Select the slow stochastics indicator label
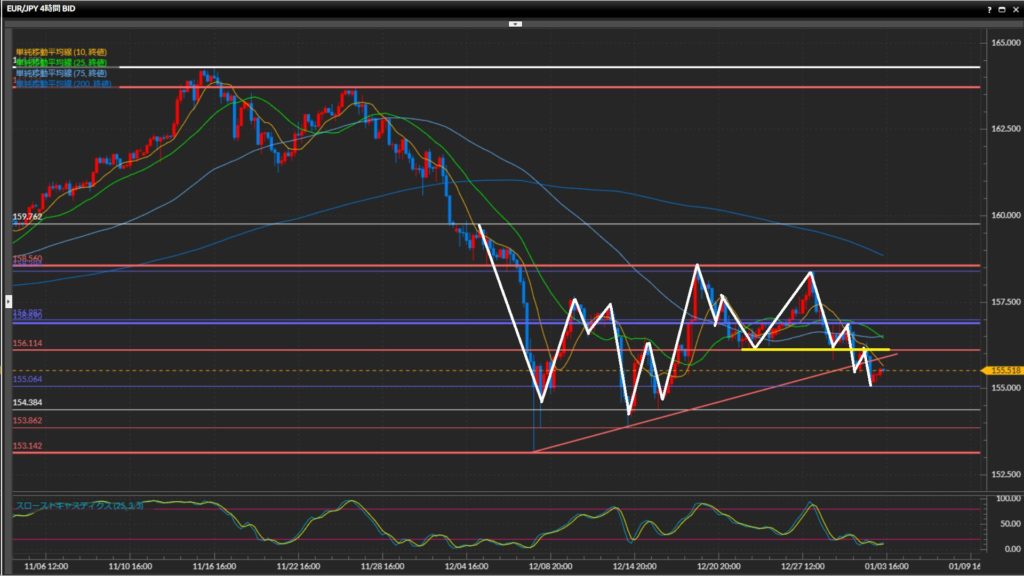 [79, 506]
